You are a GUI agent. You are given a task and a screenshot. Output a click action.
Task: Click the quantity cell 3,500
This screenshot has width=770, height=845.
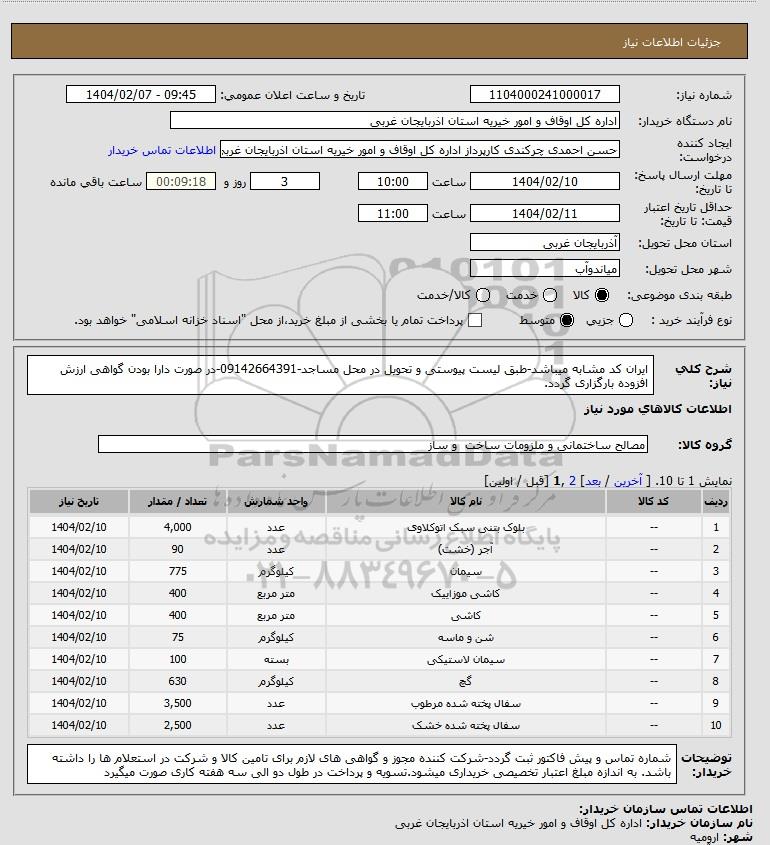(x=177, y=703)
